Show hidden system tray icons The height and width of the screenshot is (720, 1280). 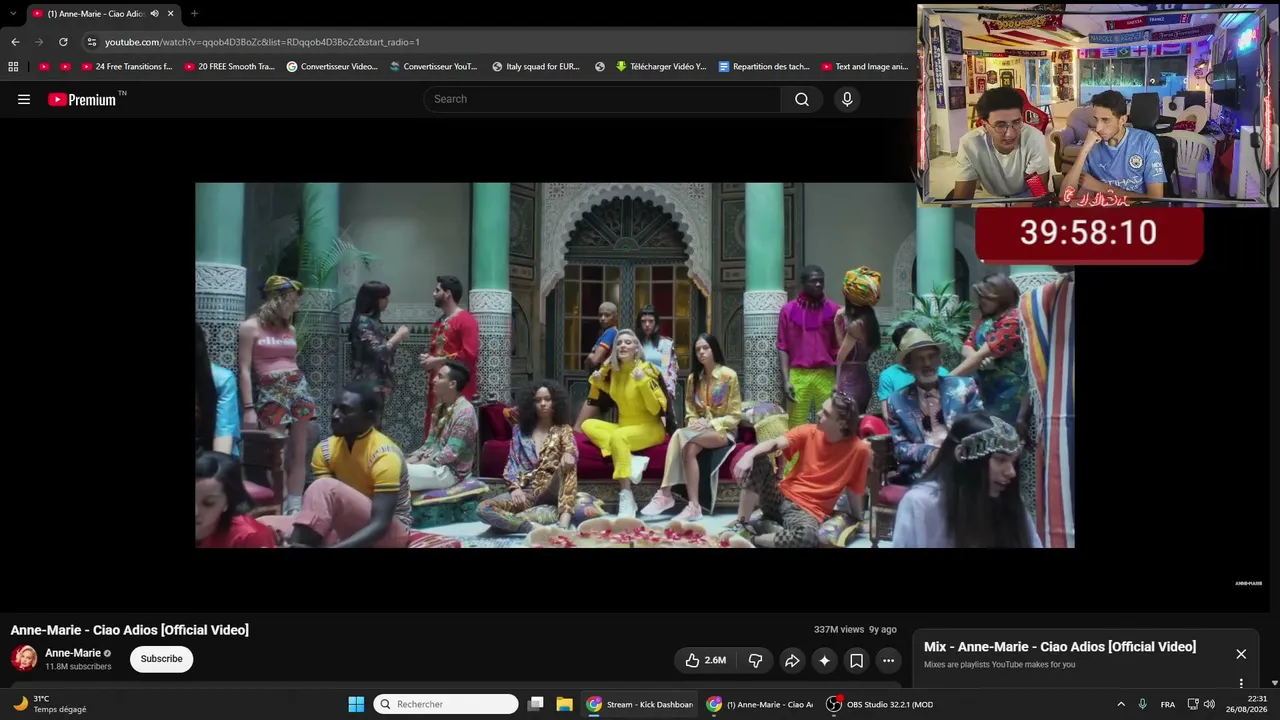(x=1121, y=704)
